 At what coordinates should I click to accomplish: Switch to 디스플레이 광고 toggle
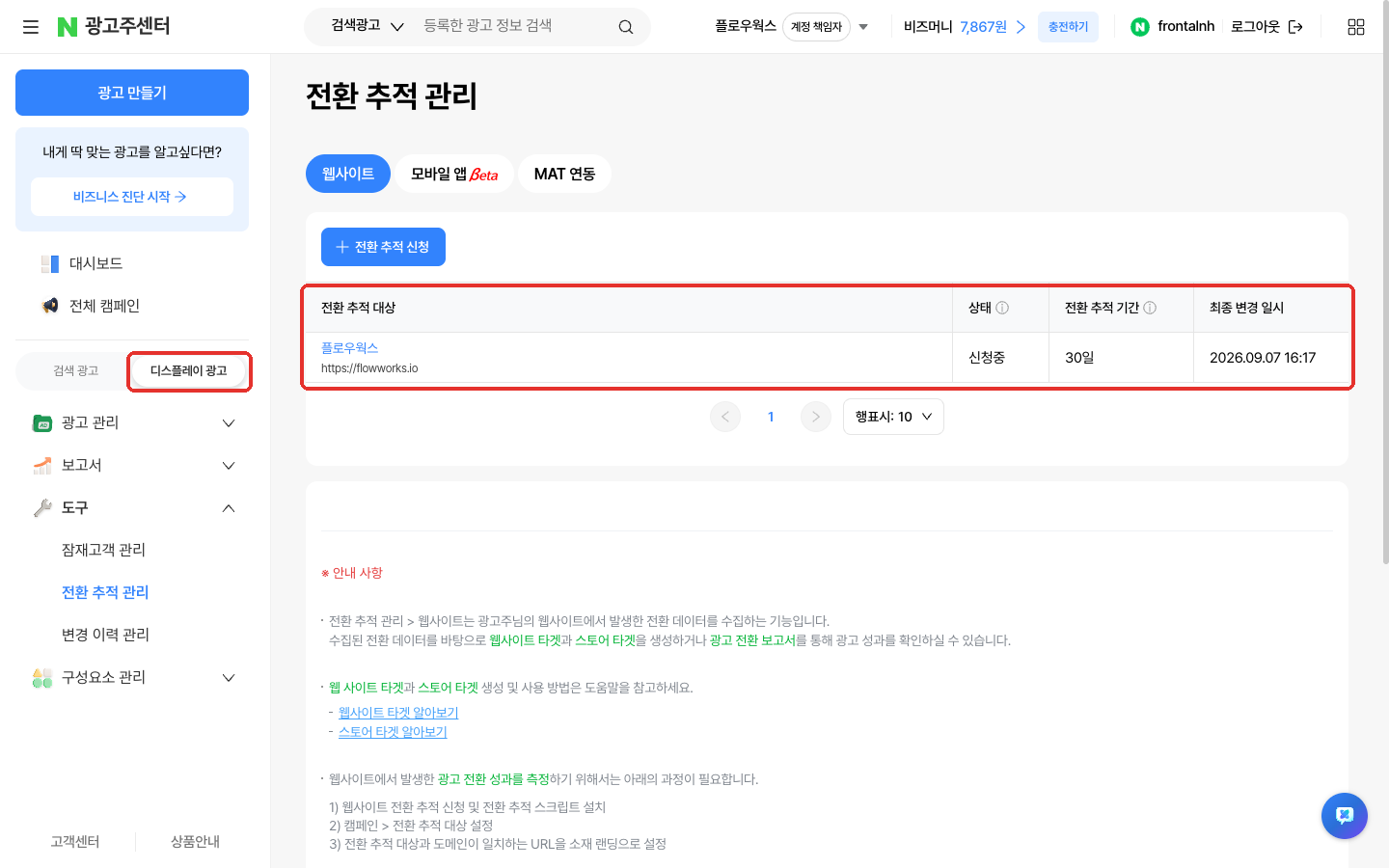(189, 371)
